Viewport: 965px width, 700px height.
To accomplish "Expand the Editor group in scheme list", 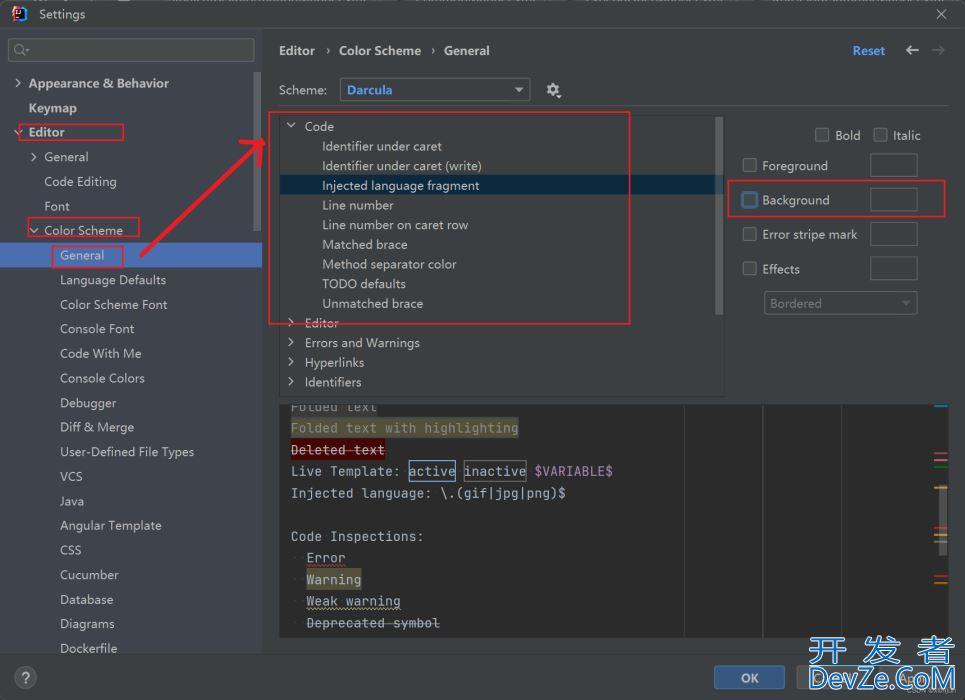I will [291, 322].
